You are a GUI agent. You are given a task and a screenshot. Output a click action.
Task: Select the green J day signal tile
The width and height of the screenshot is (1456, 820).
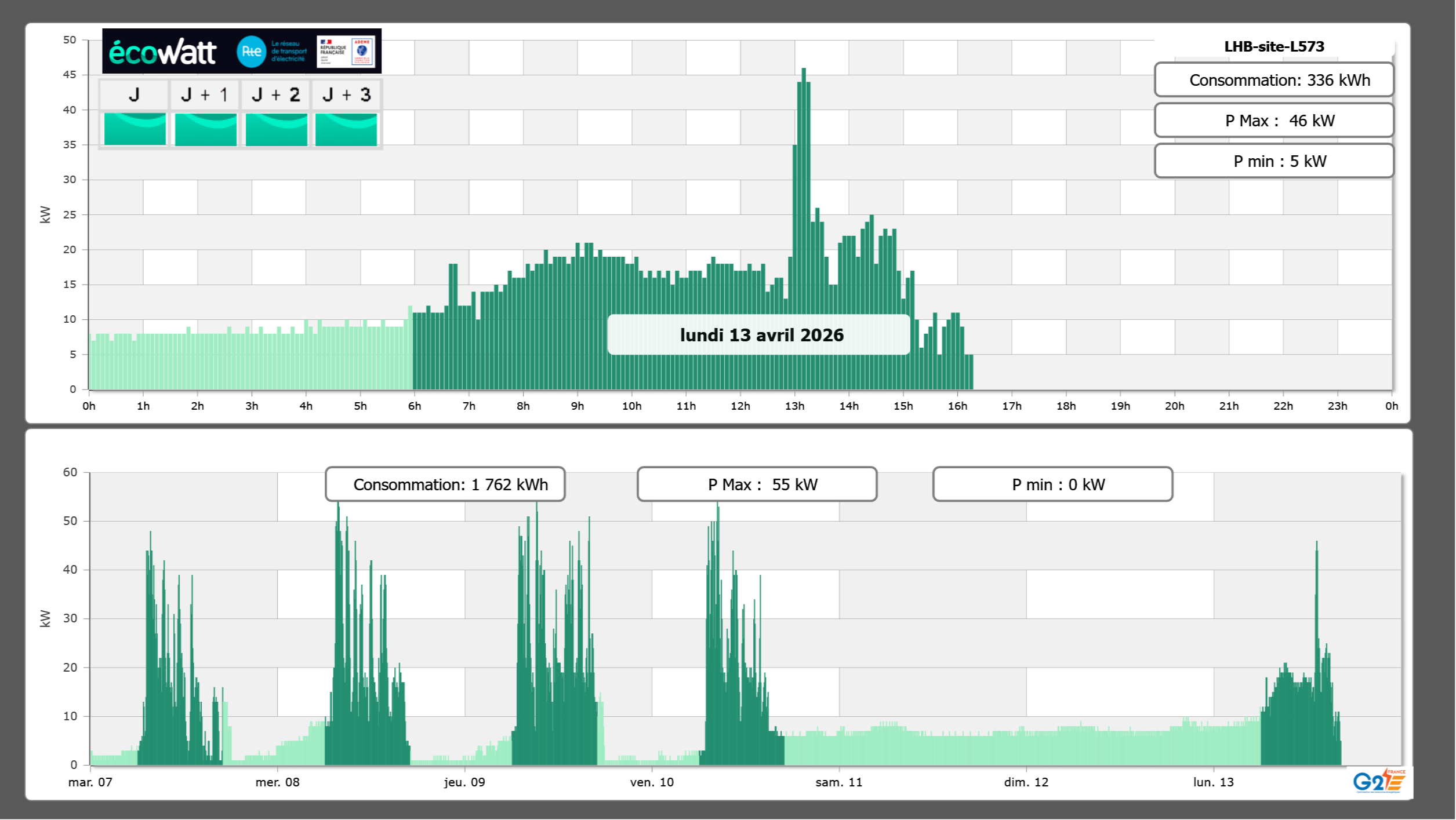coord(135,129)
